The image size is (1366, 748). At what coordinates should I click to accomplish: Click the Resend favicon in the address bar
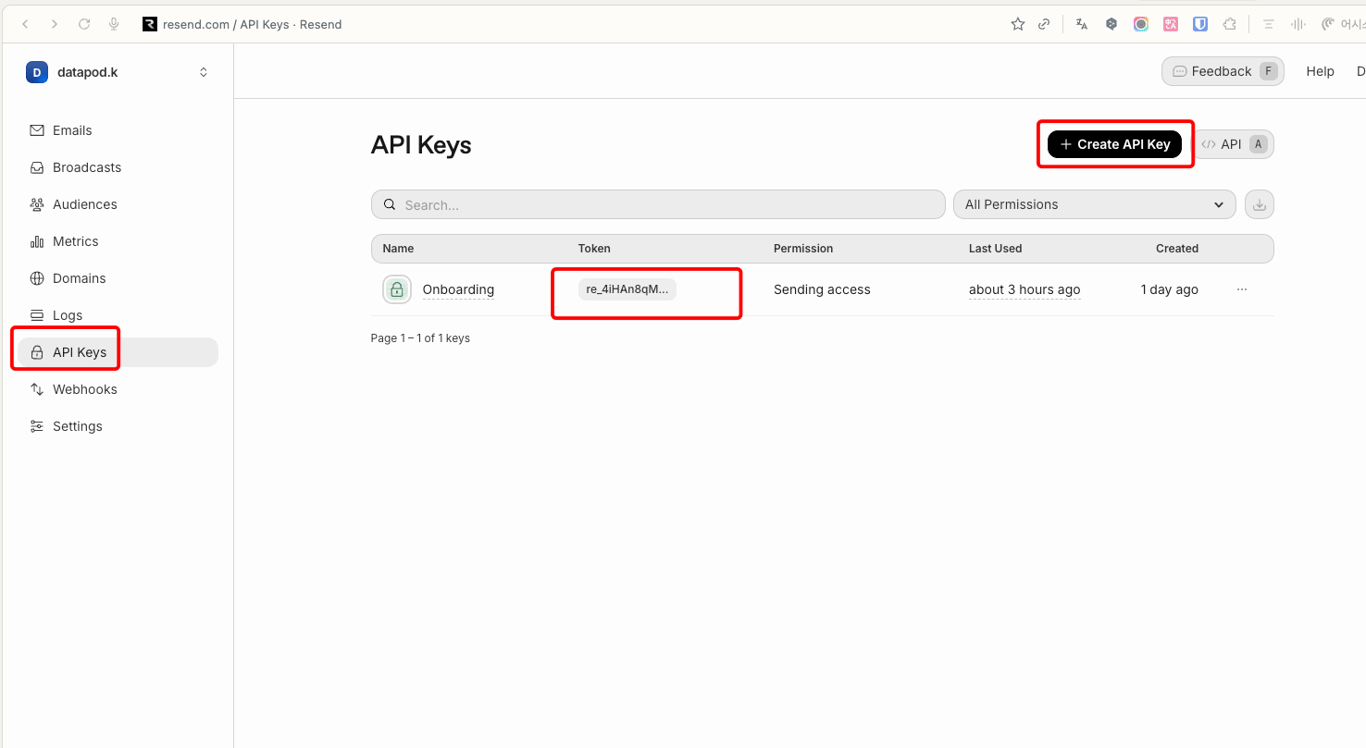[x=150, y=24]
